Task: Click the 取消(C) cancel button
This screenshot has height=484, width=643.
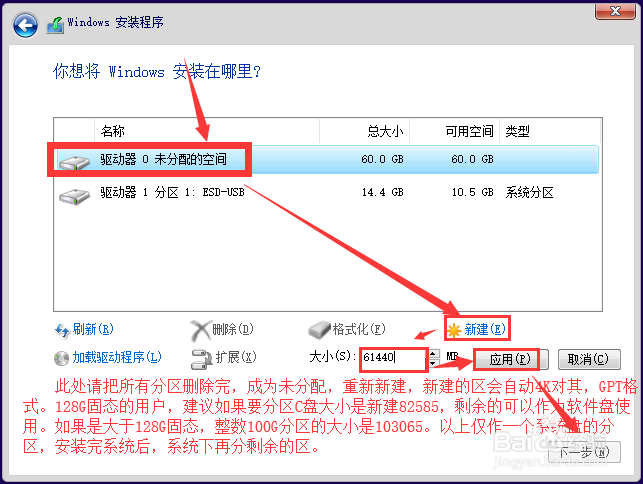Action: pos(589,359)
